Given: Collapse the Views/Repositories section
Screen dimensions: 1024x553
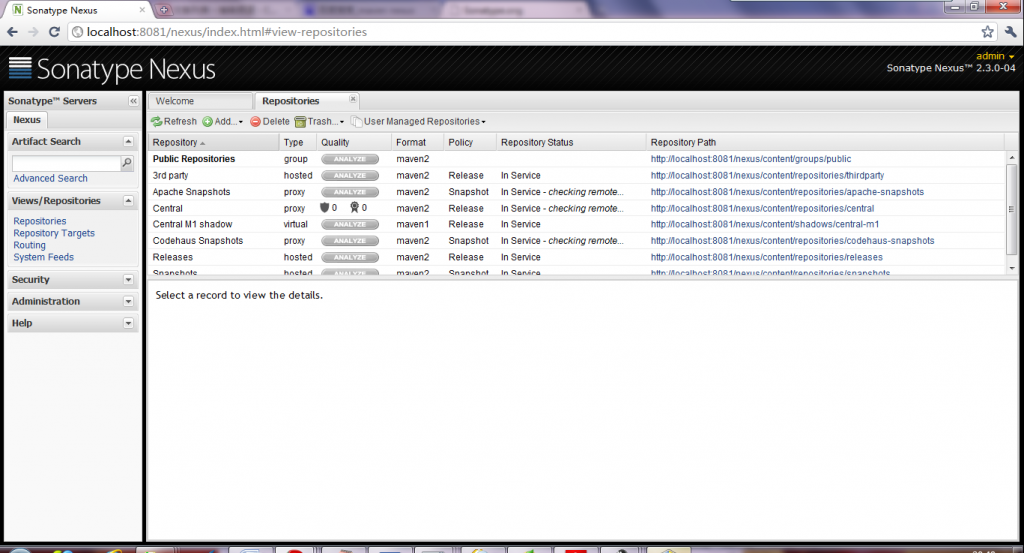Looking at the screenshot, I should click(x=128, y=201).
